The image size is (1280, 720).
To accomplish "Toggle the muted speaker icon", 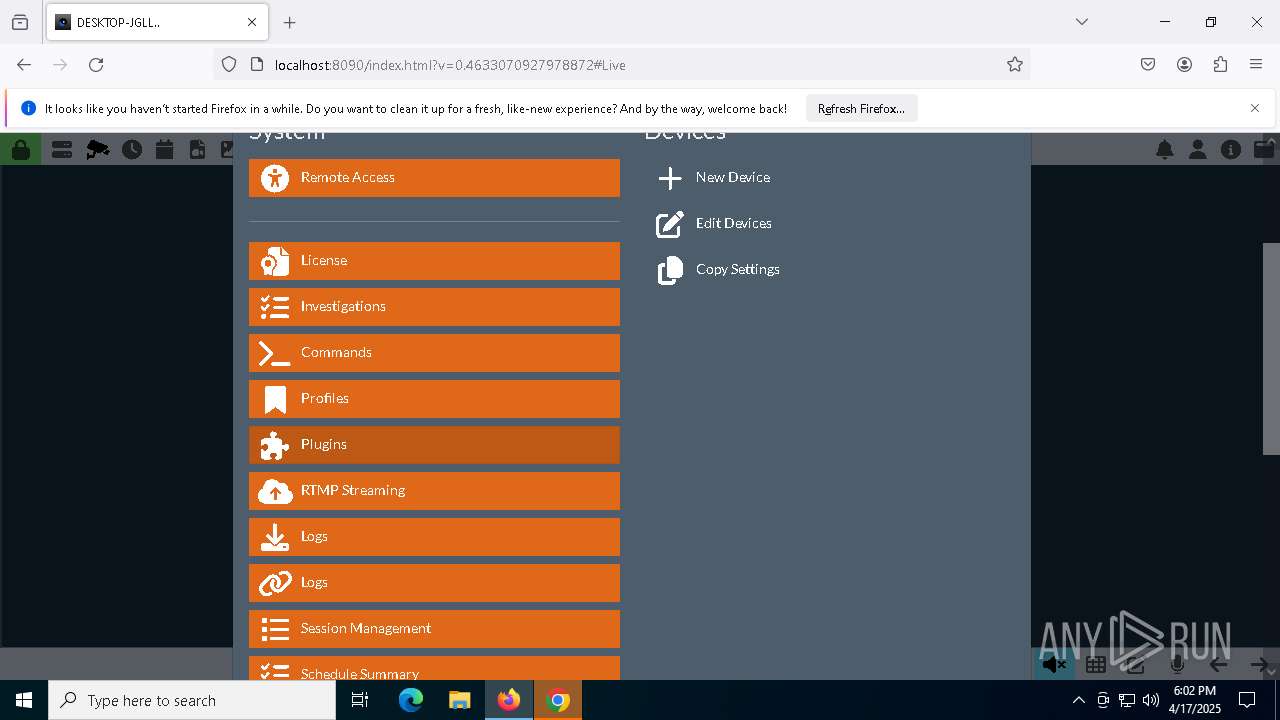I will (1054, 664).
